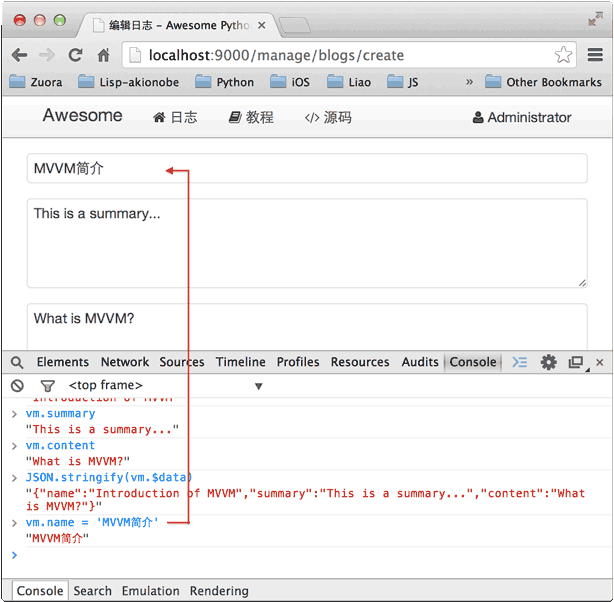Click the Administrator user link
The height and width of the screenshot is (602, 614).
[522, 117]
